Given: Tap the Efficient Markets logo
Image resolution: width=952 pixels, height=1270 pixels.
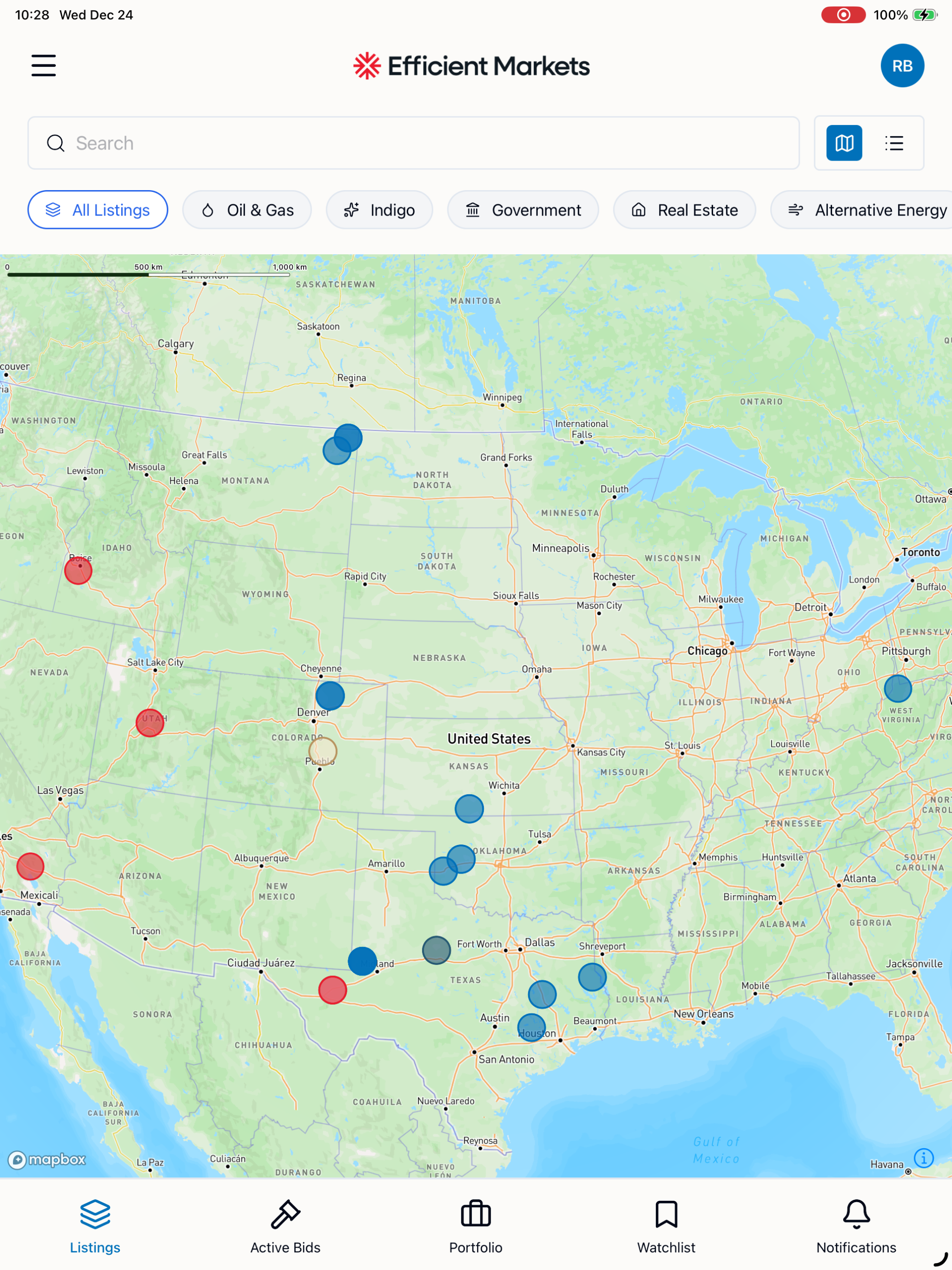Looking at the screenshot, I should point(471,66).
